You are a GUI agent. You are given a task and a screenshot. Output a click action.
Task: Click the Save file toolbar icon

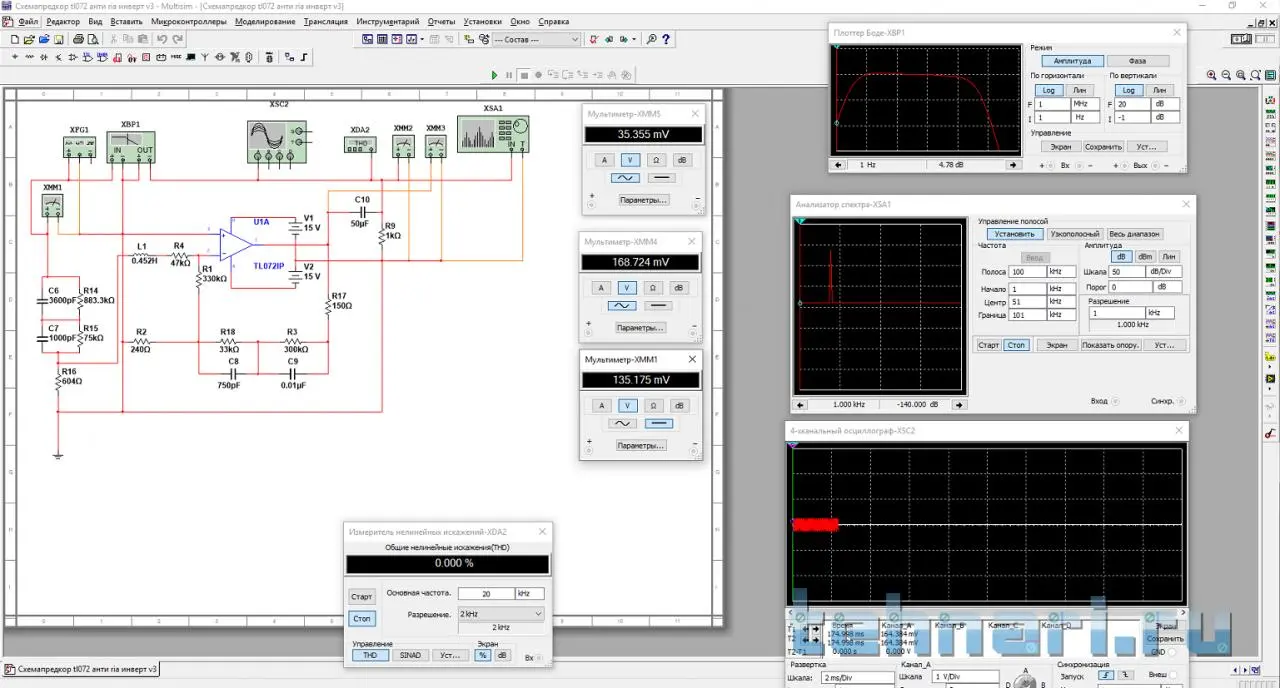pyautogui.click(x=59, y=40)
